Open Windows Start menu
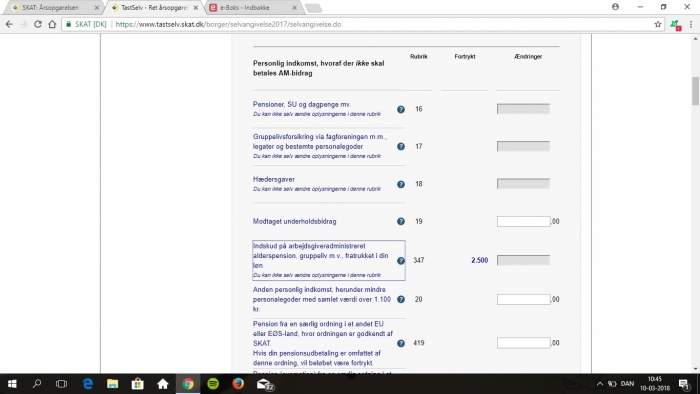Viewport: 700px width, 394px height. [12, 384]
